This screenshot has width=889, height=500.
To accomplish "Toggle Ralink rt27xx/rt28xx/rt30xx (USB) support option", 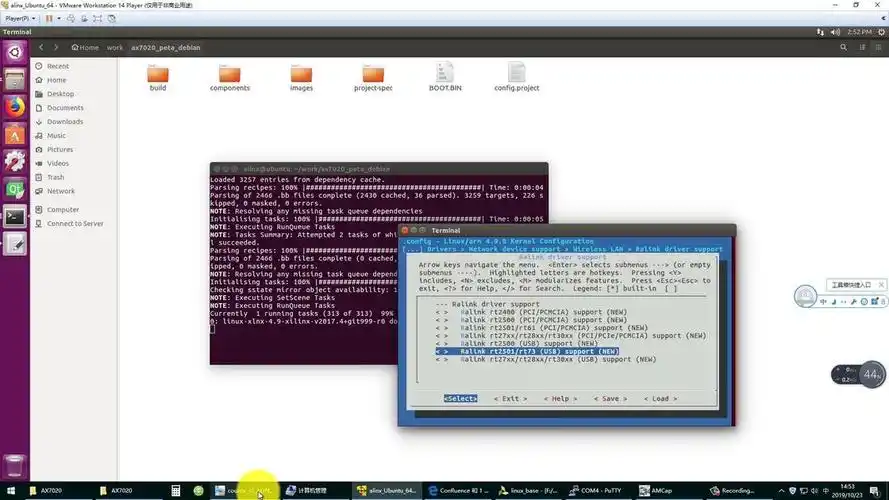I will point(545,359).
